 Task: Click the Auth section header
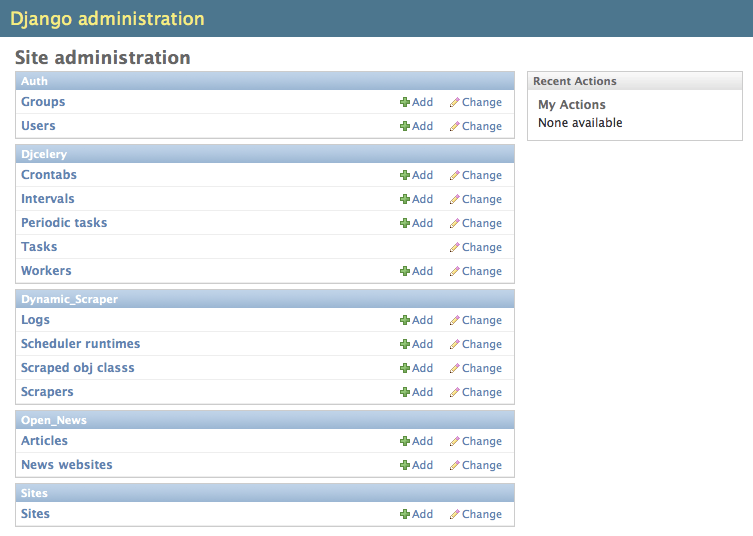[265, 81]
